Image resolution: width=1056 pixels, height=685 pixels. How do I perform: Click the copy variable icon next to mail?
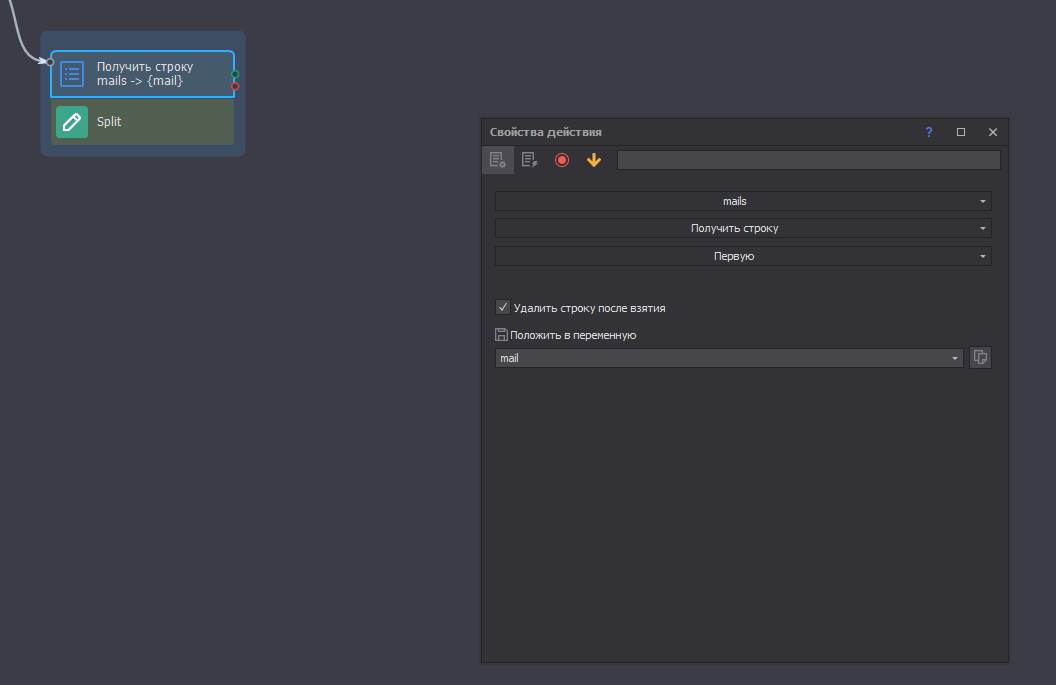pos(980,357)
